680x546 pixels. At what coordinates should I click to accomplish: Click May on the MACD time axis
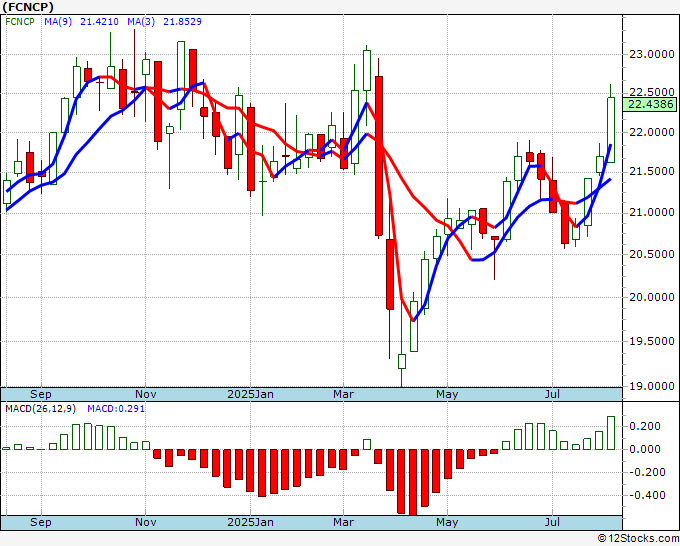(447, 522)
